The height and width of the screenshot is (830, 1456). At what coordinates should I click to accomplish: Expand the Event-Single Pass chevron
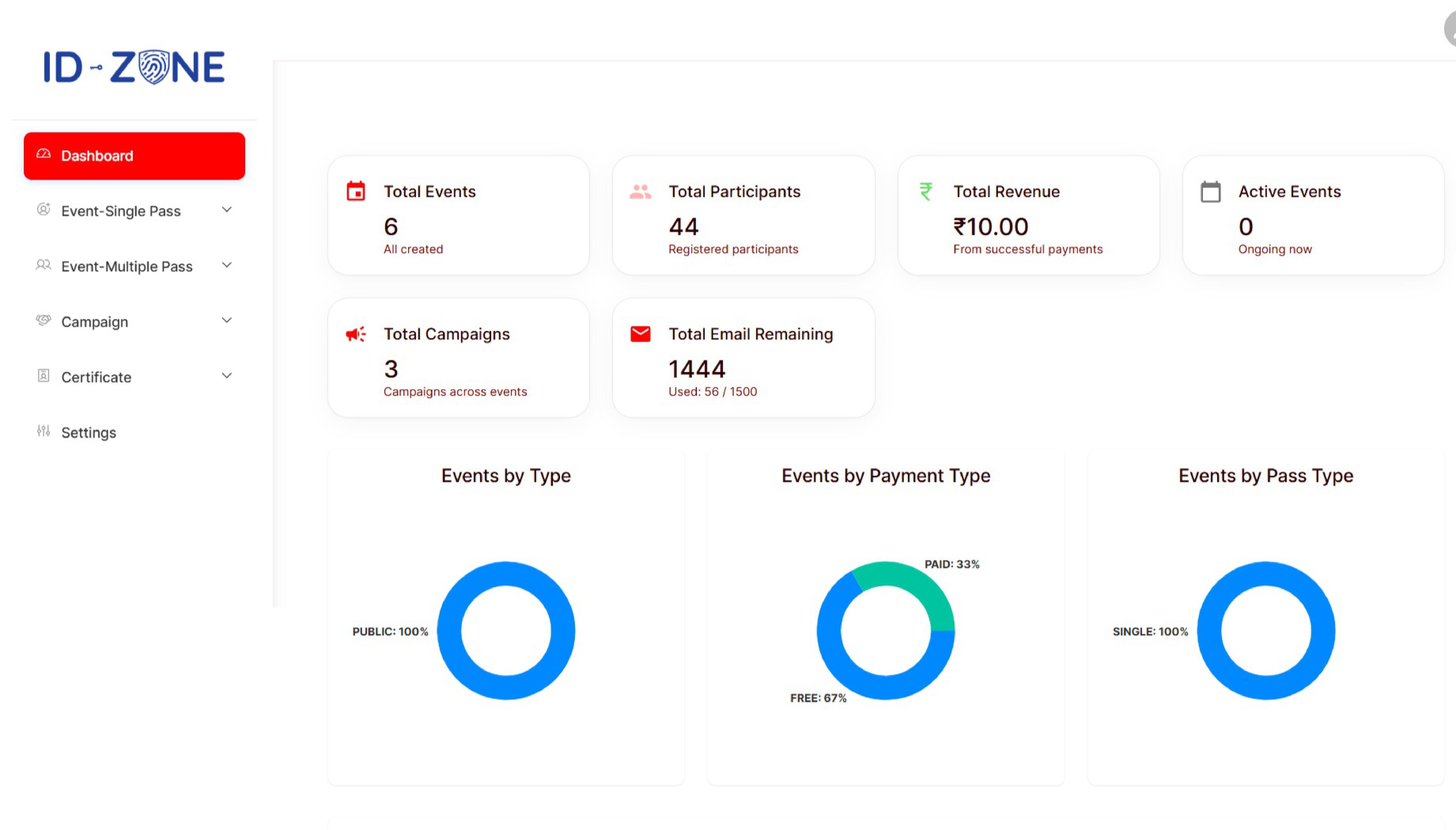pos(226,210)
